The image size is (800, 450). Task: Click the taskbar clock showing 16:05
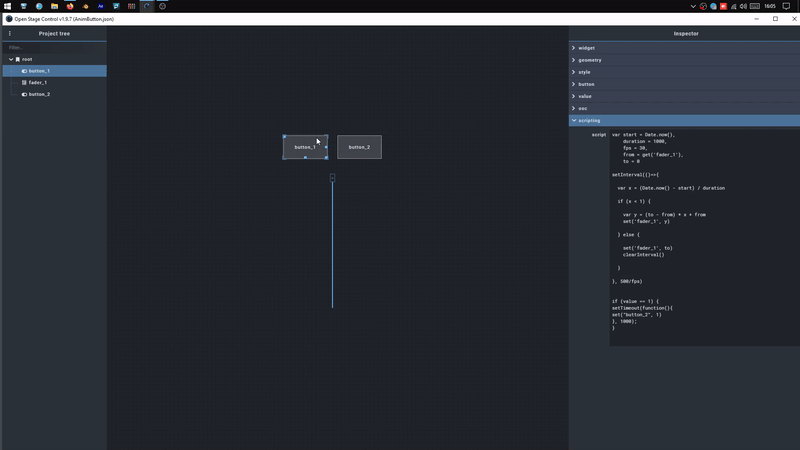tap(770, 6)
